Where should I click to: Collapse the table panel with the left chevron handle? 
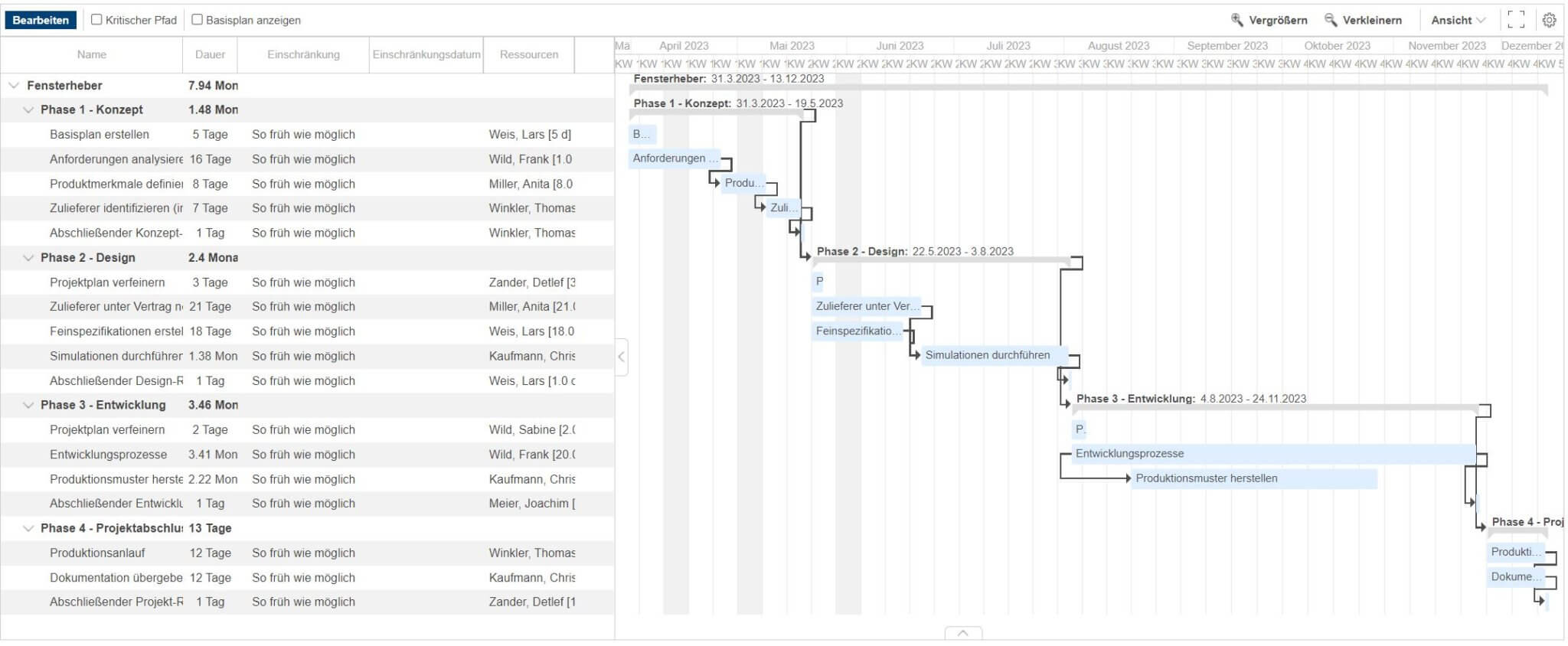pyautogui.click(x=621, y=357)
